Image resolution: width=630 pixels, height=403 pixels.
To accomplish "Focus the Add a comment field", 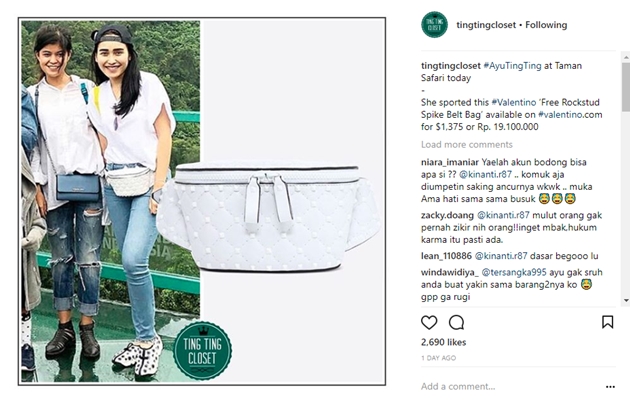I will 458,387.
